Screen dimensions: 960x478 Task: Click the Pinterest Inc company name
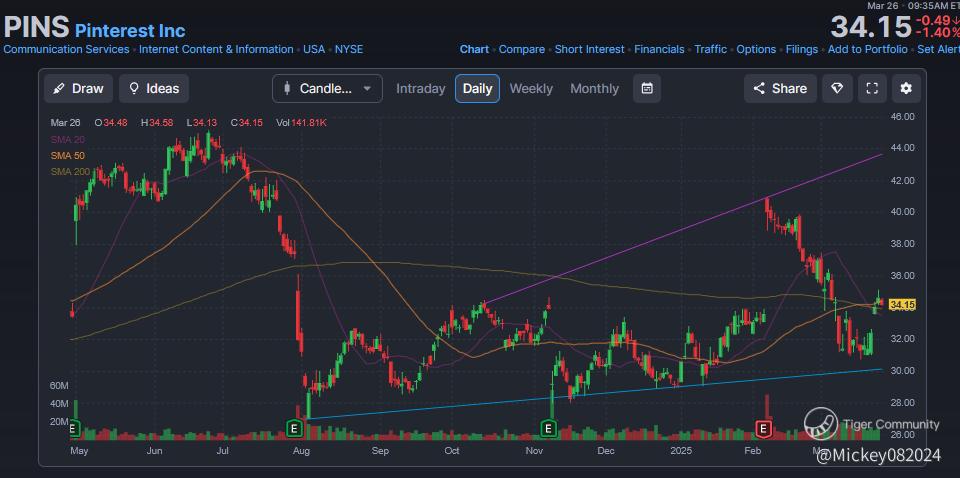[x=130, y=30]
